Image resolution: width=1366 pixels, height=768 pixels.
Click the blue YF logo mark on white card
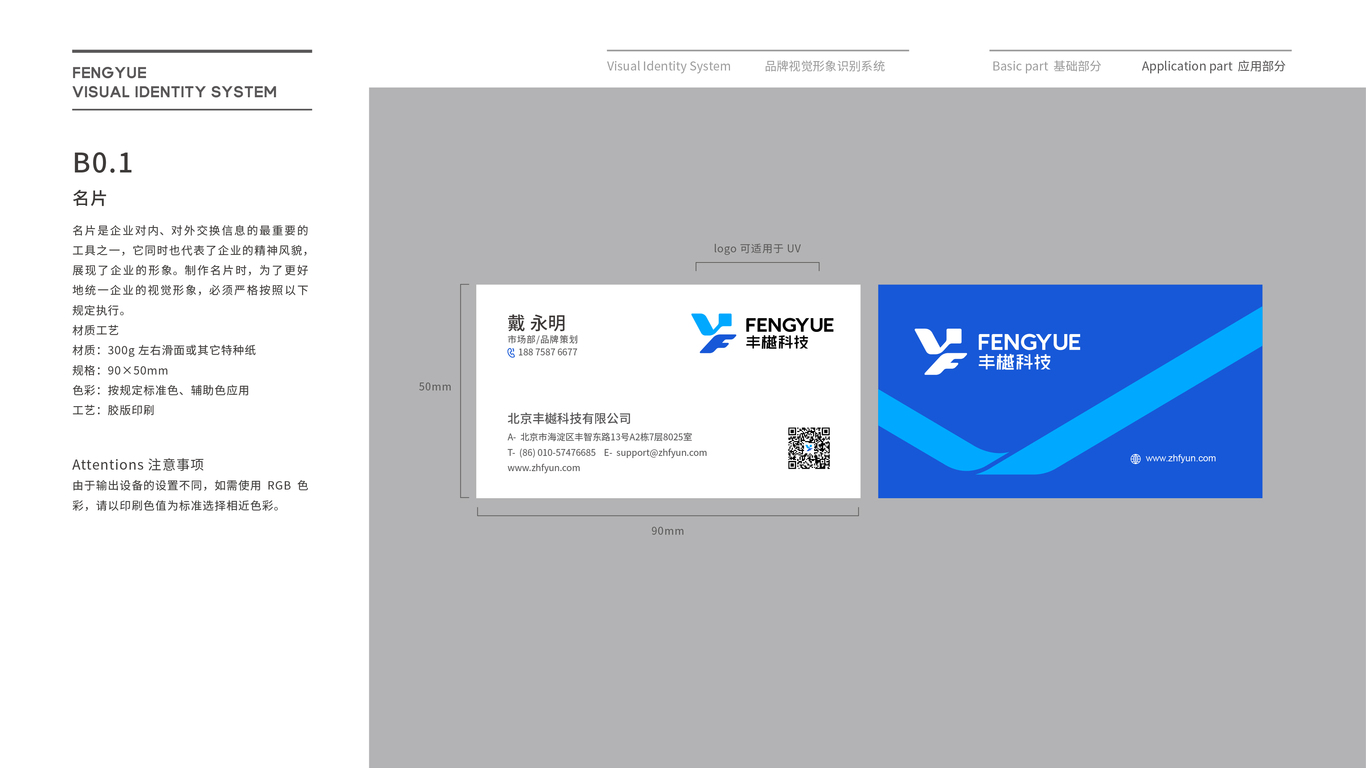click(714, 333)
